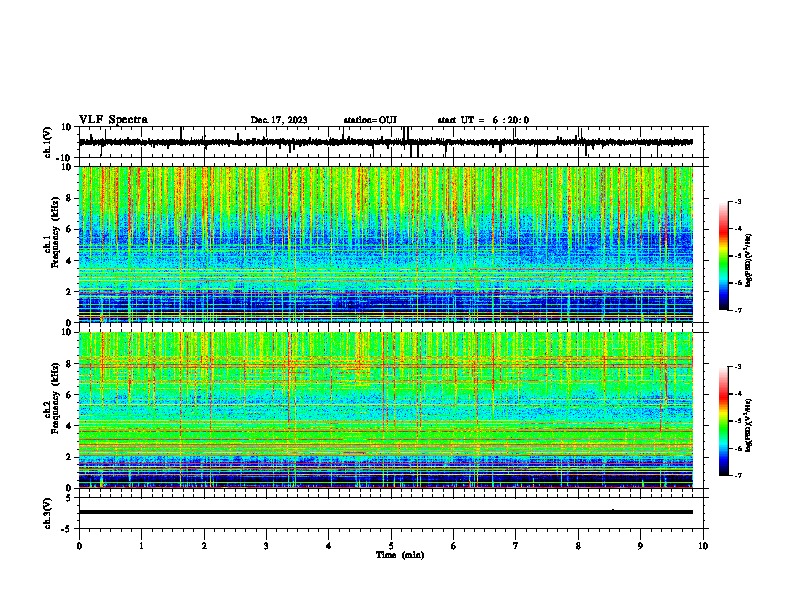Image resolution: width=792 pixels, height=612 pixels.
Task: Click the ch.1 color scale bar
Action: [724, 256]
